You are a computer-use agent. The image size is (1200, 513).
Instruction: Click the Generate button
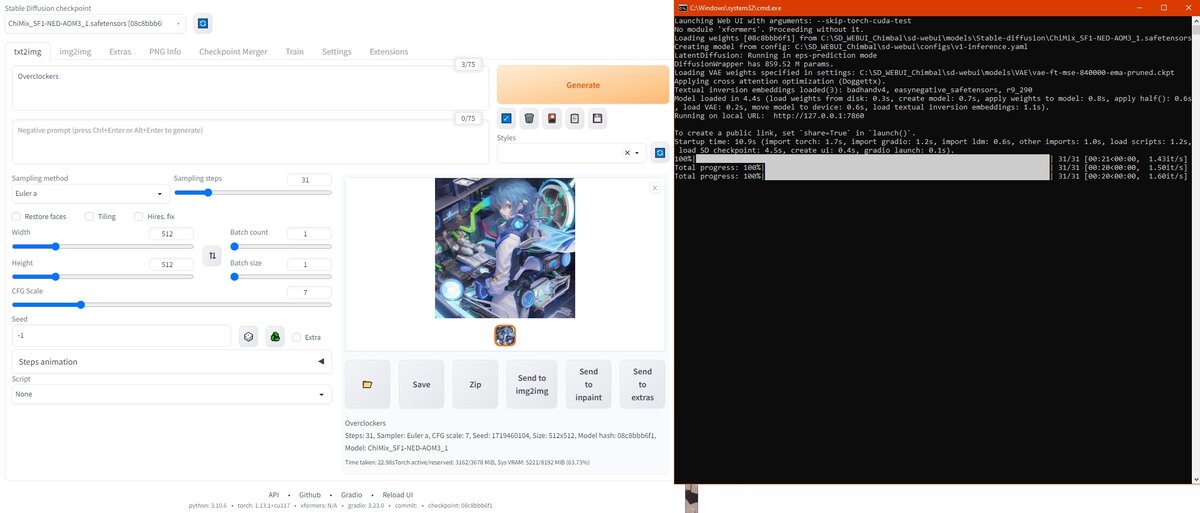583,85
